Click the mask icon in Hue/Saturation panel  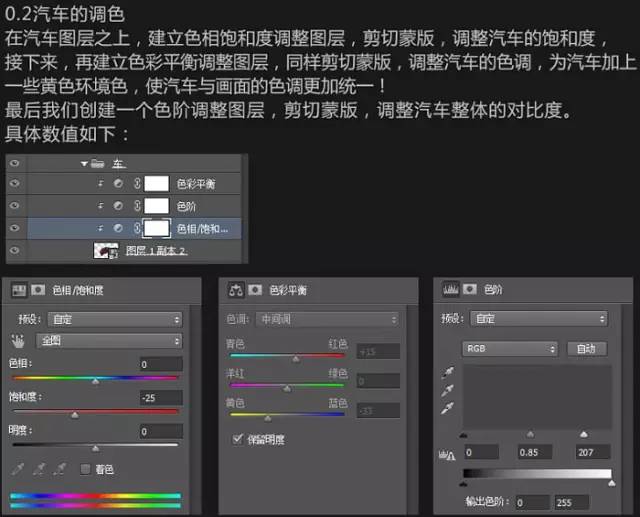pyautogui.click(x=37, y=290)
